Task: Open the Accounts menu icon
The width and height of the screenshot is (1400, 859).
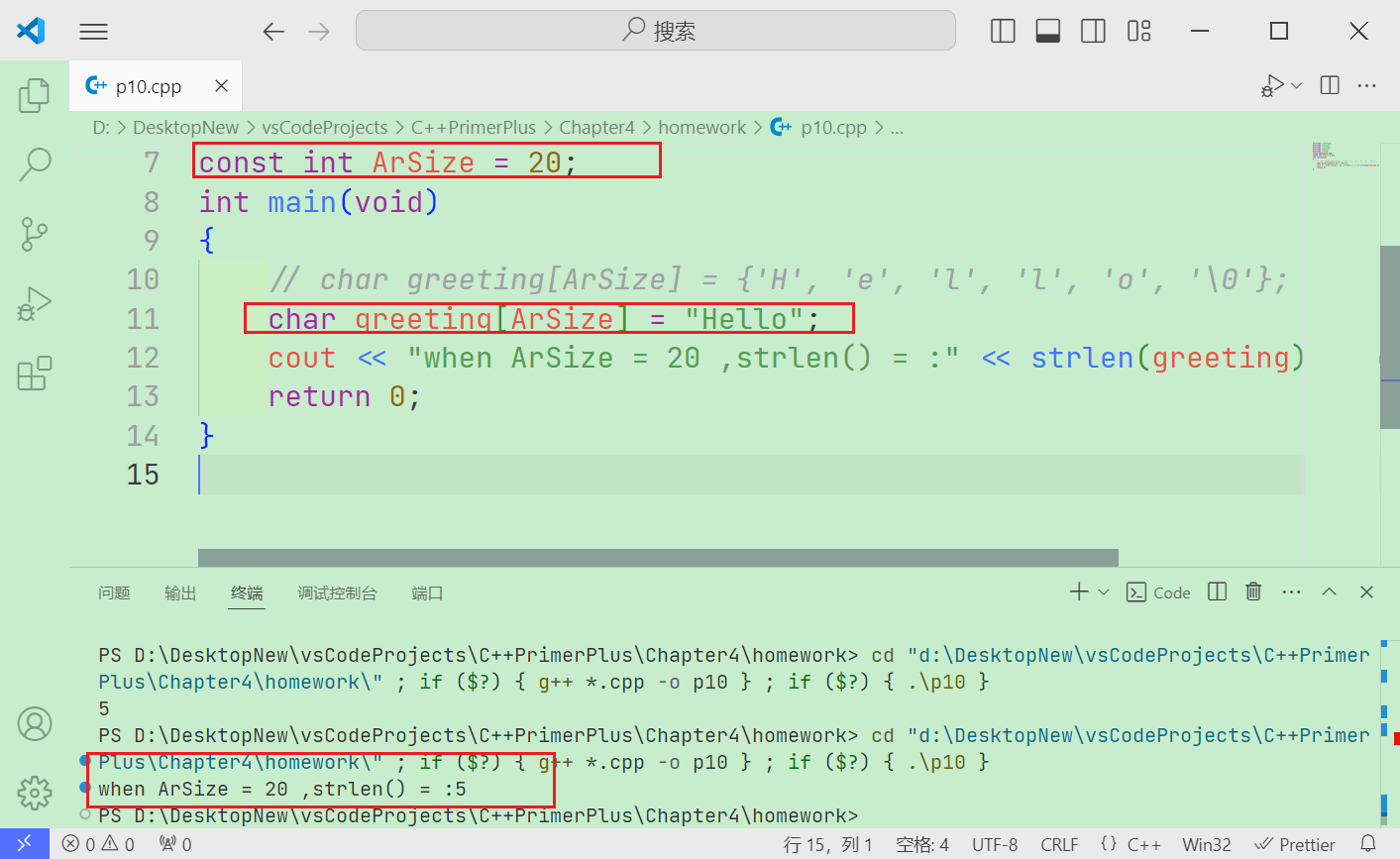Action: (x=35, y=724)
